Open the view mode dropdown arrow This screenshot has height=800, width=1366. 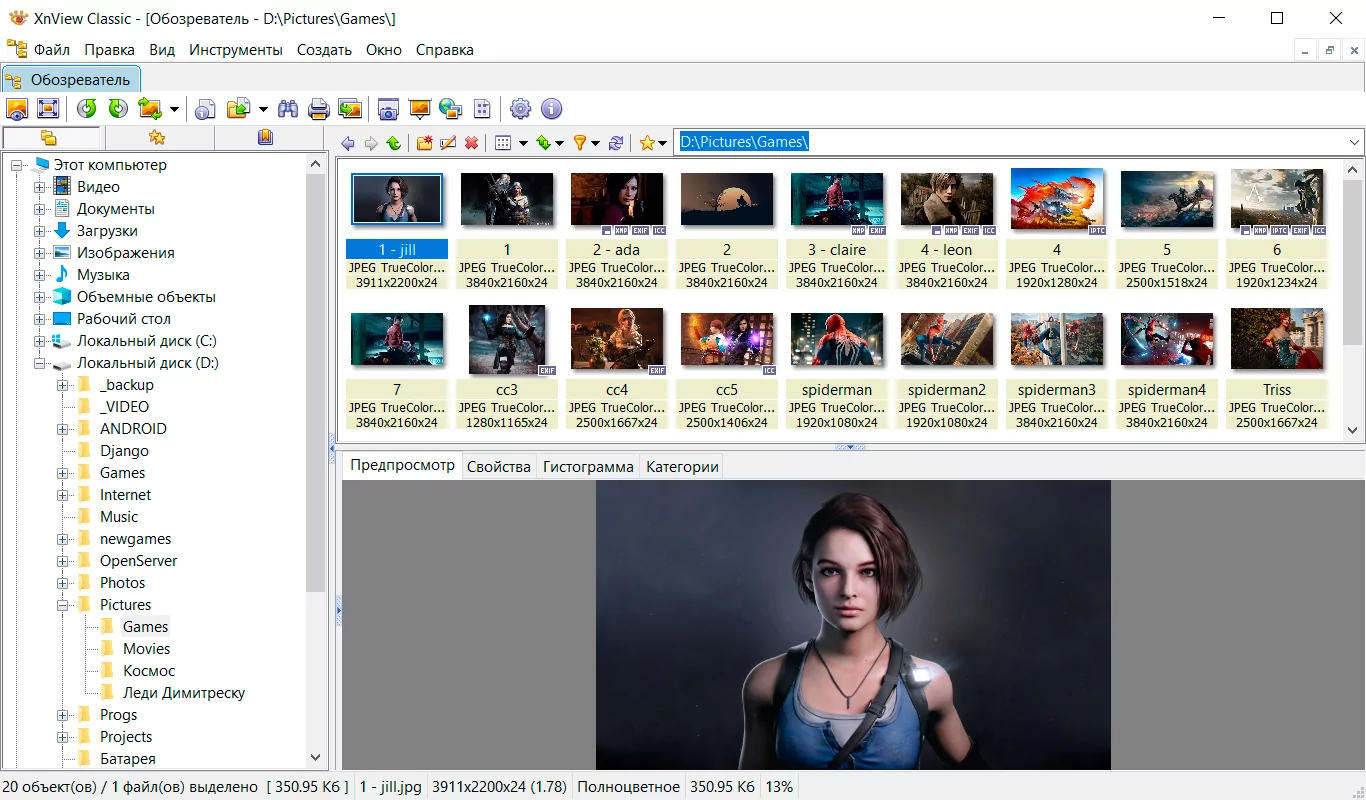click(523, 143)
